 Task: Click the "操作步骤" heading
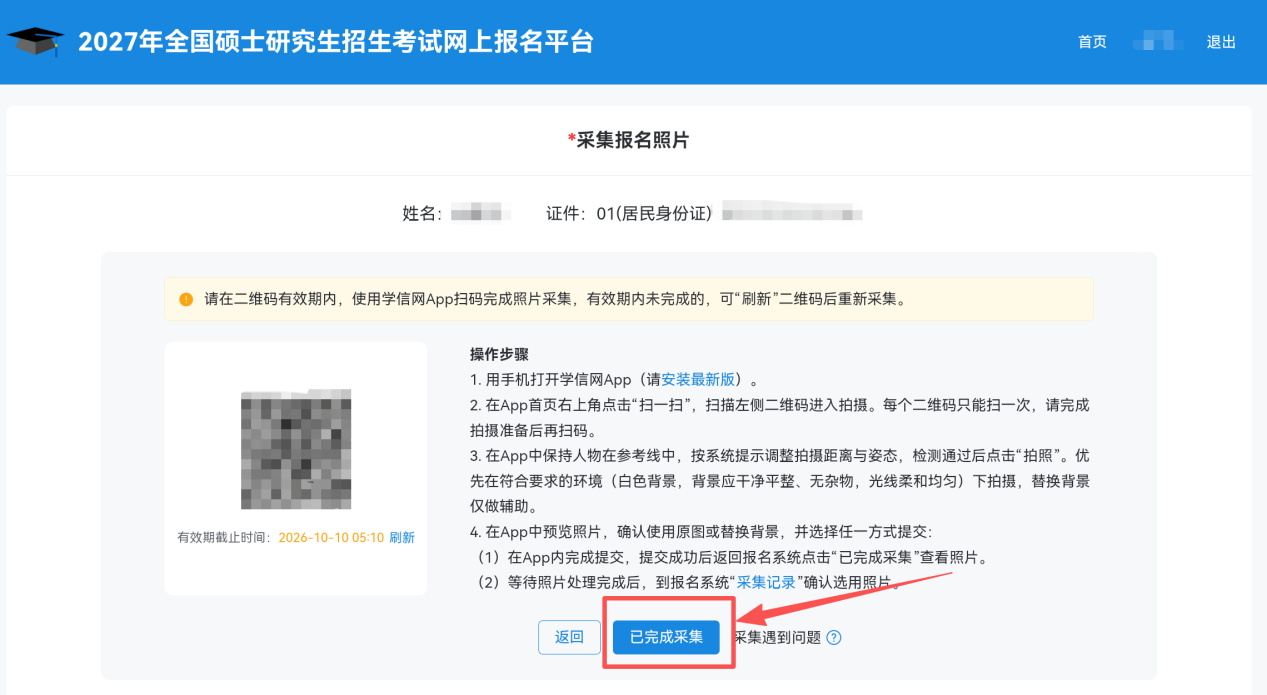(x=499, y=355)
